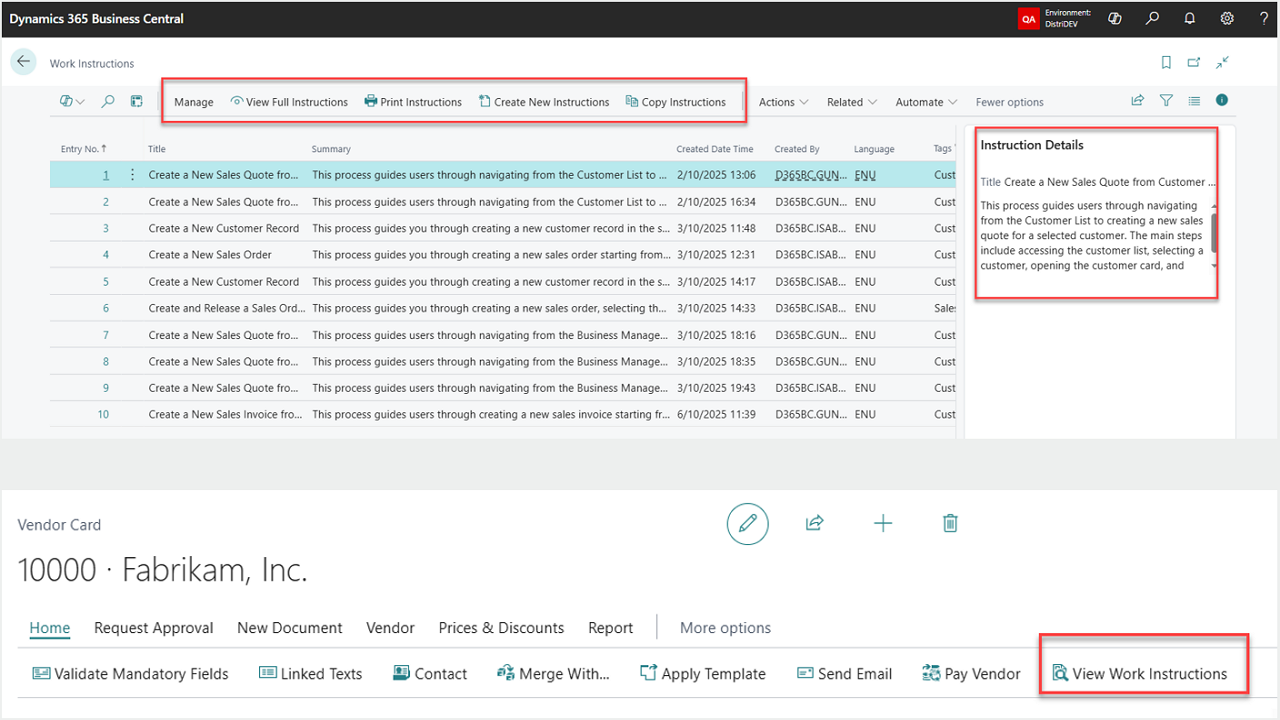Open entry number 6 link
Screen dimensions: 1280x720
pyautogui.click(x=105, y=308)
